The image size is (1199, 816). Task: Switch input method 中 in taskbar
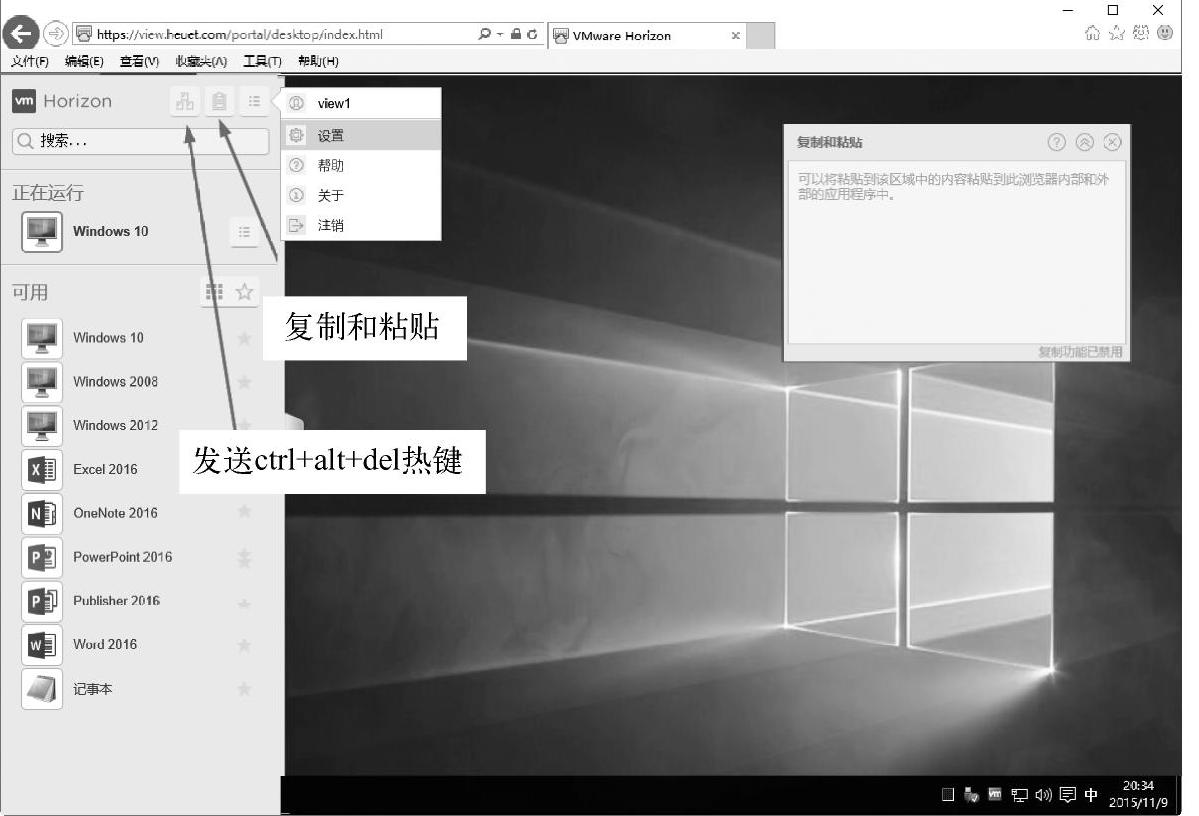point(1091,795)
